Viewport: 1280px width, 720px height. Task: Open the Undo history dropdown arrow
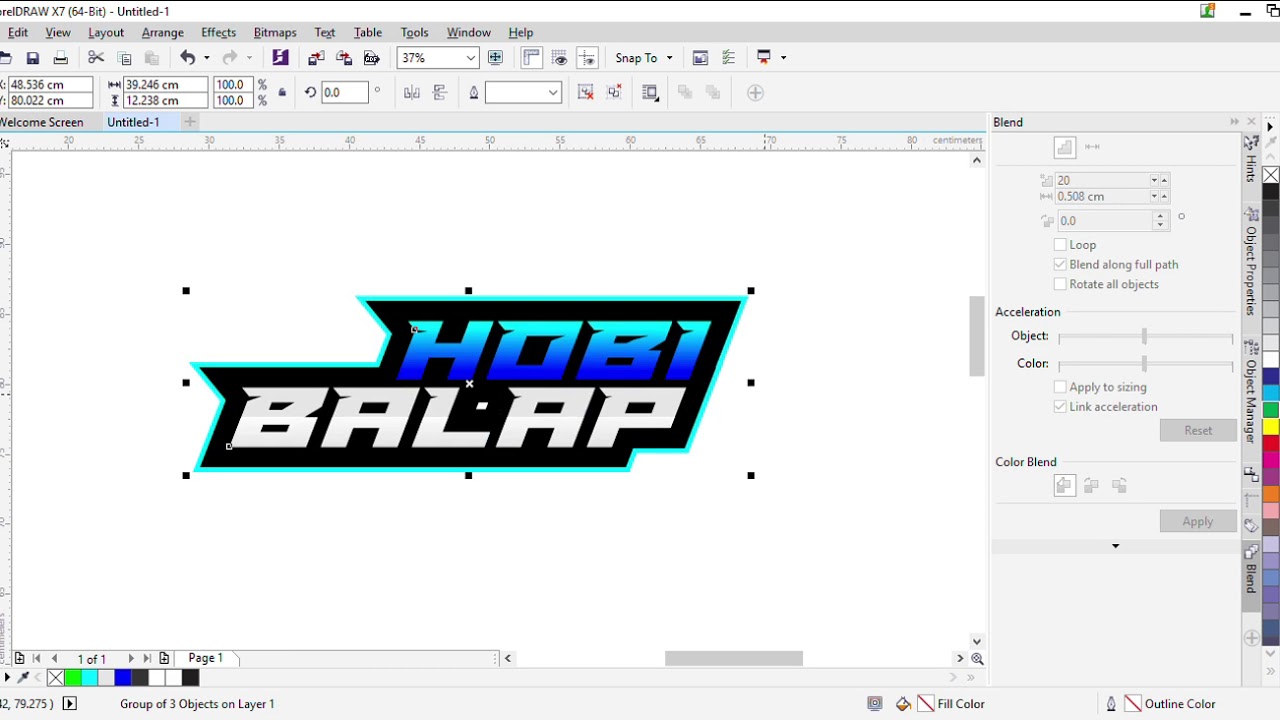206,58
